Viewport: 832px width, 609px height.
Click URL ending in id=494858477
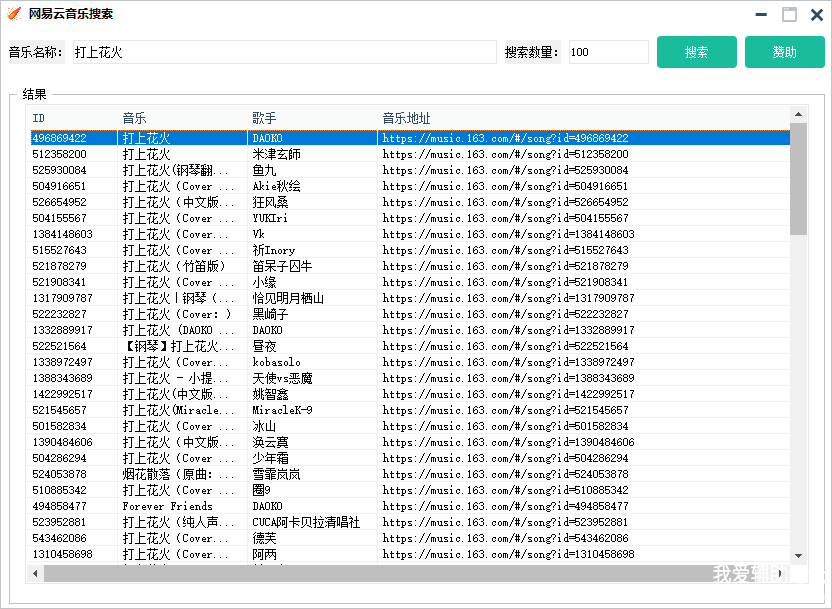505,506
